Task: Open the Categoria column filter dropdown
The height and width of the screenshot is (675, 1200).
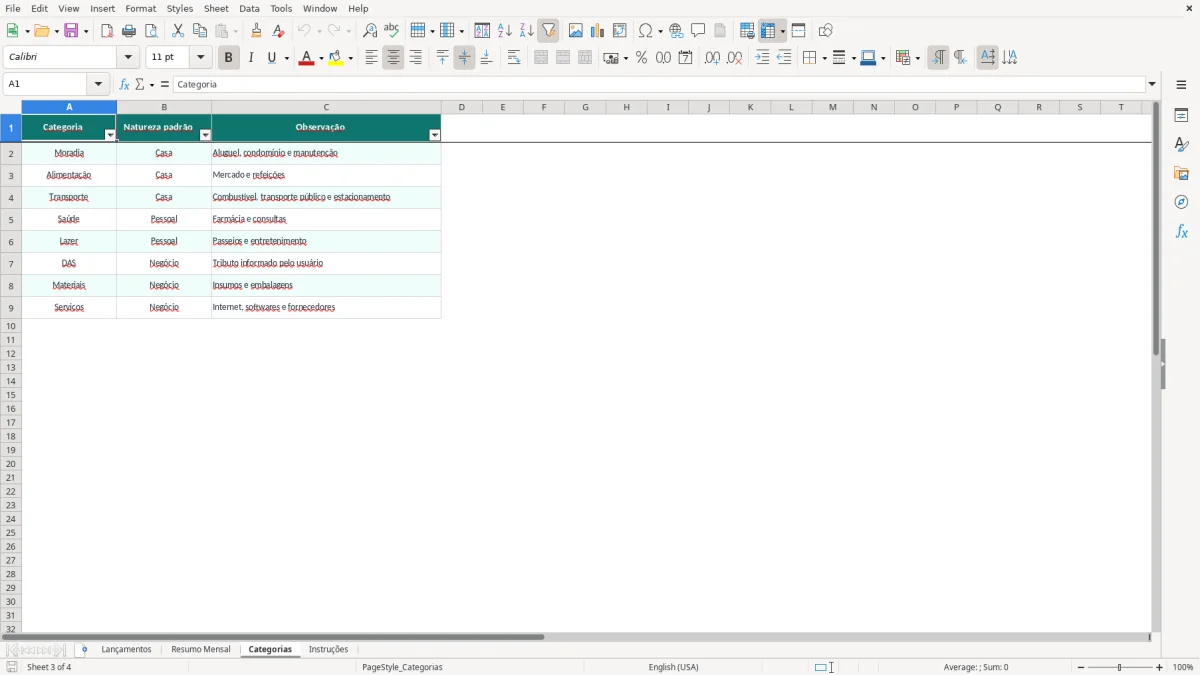Action: [x=110, y=135]
